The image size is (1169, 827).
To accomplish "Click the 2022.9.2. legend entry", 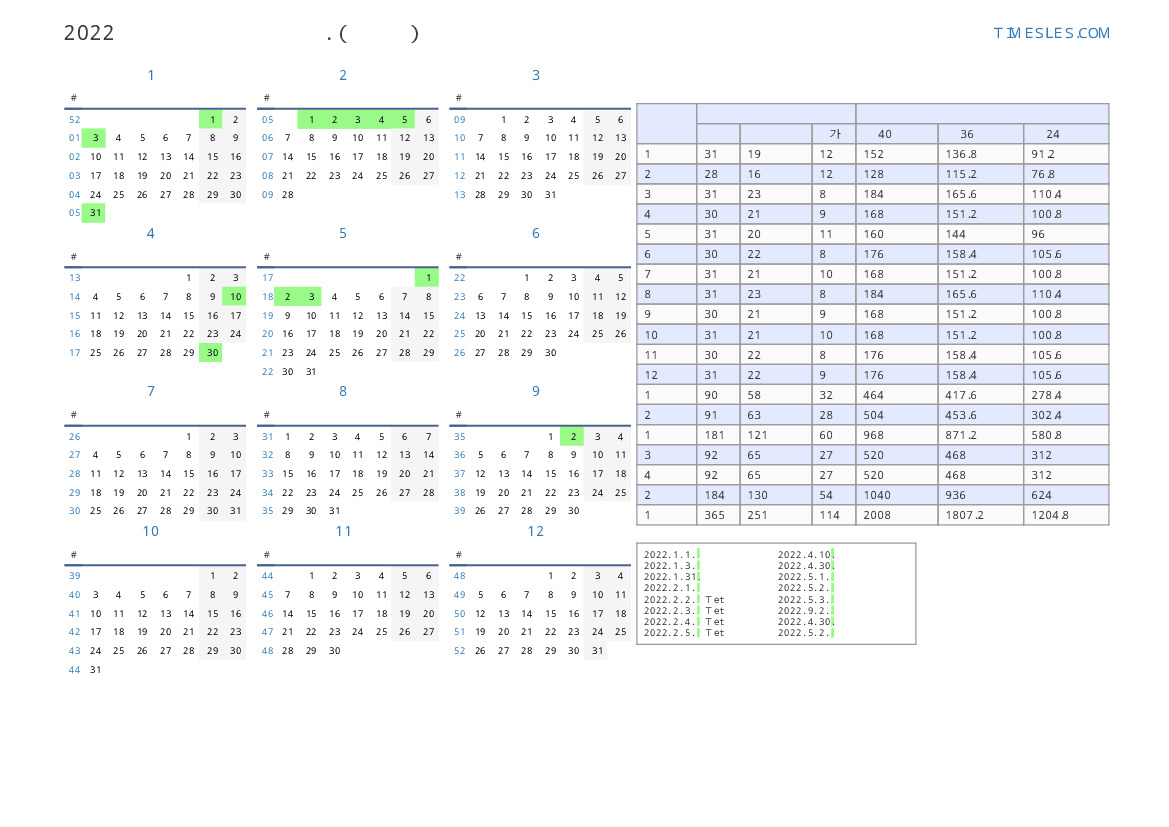I will point(803,610).
